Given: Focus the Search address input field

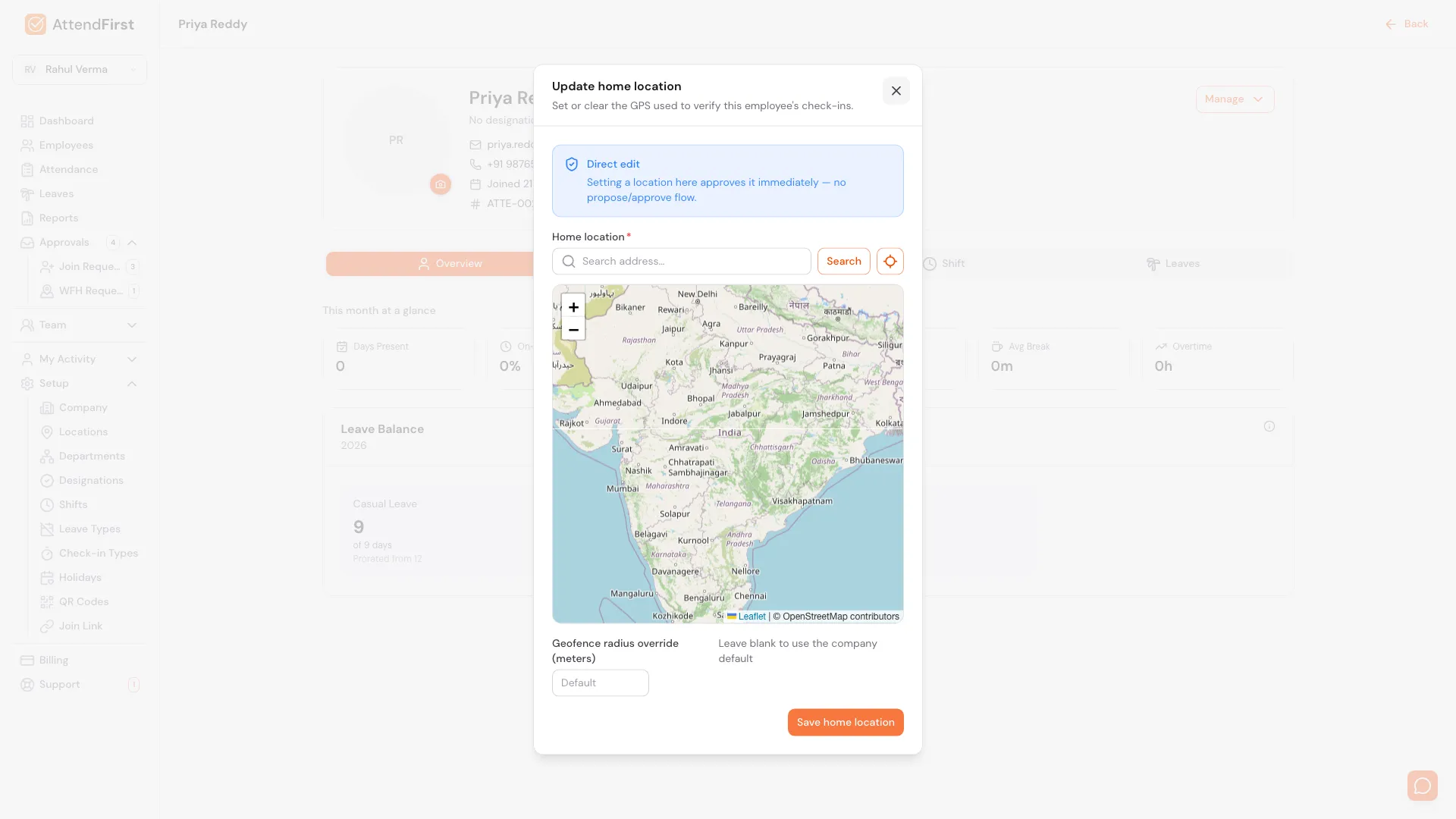Looking at the screenshot, I should tap(681, 261).
